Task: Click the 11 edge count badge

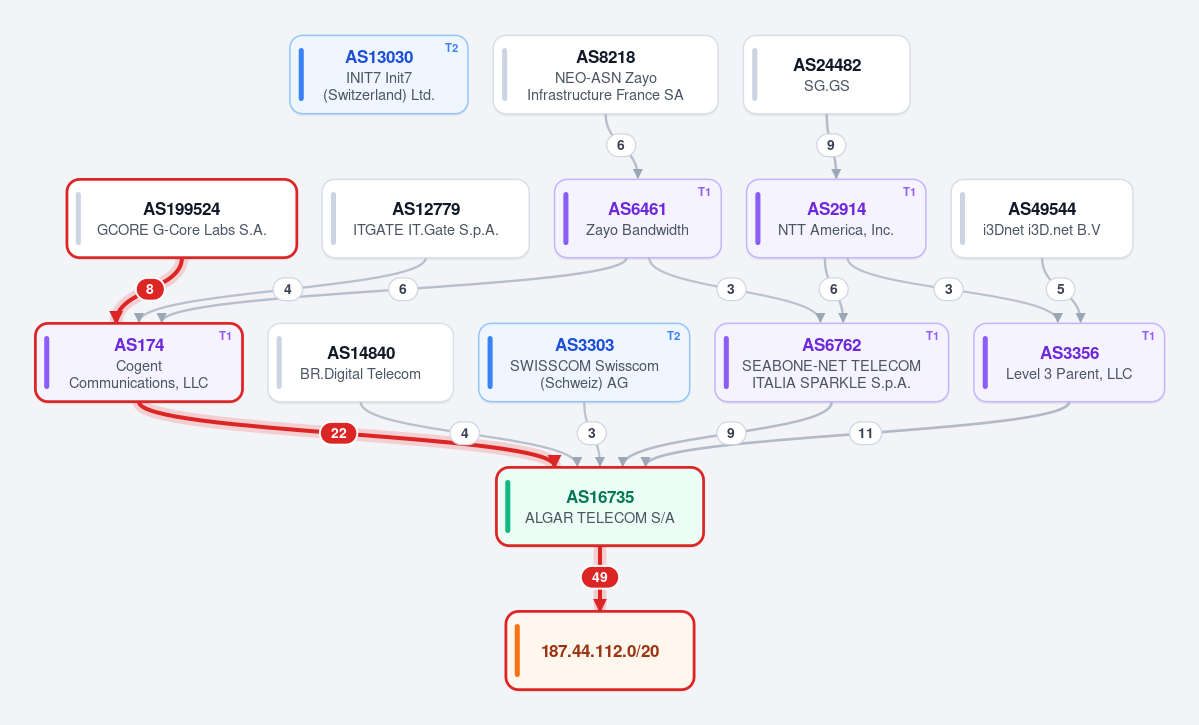Action: [865, 434]
